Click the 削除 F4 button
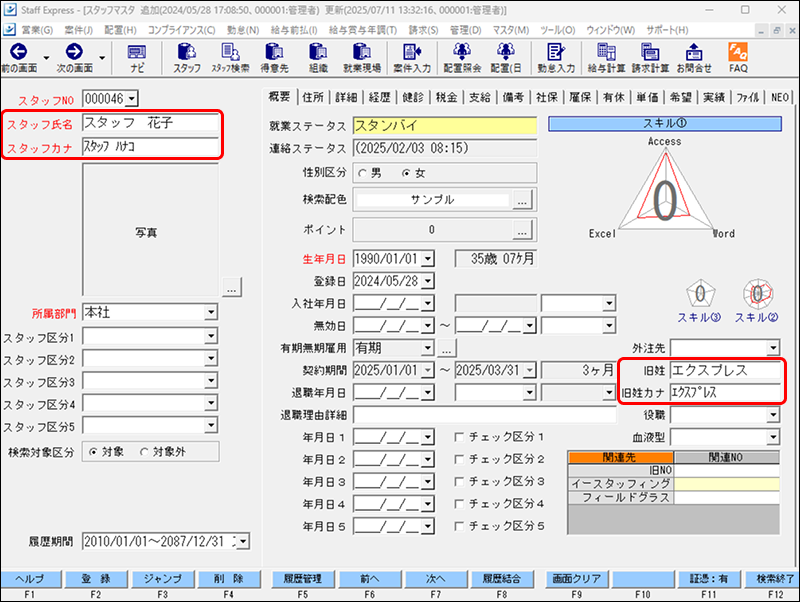Viewport: 800px width, 602px height. (x=229, y=579)
